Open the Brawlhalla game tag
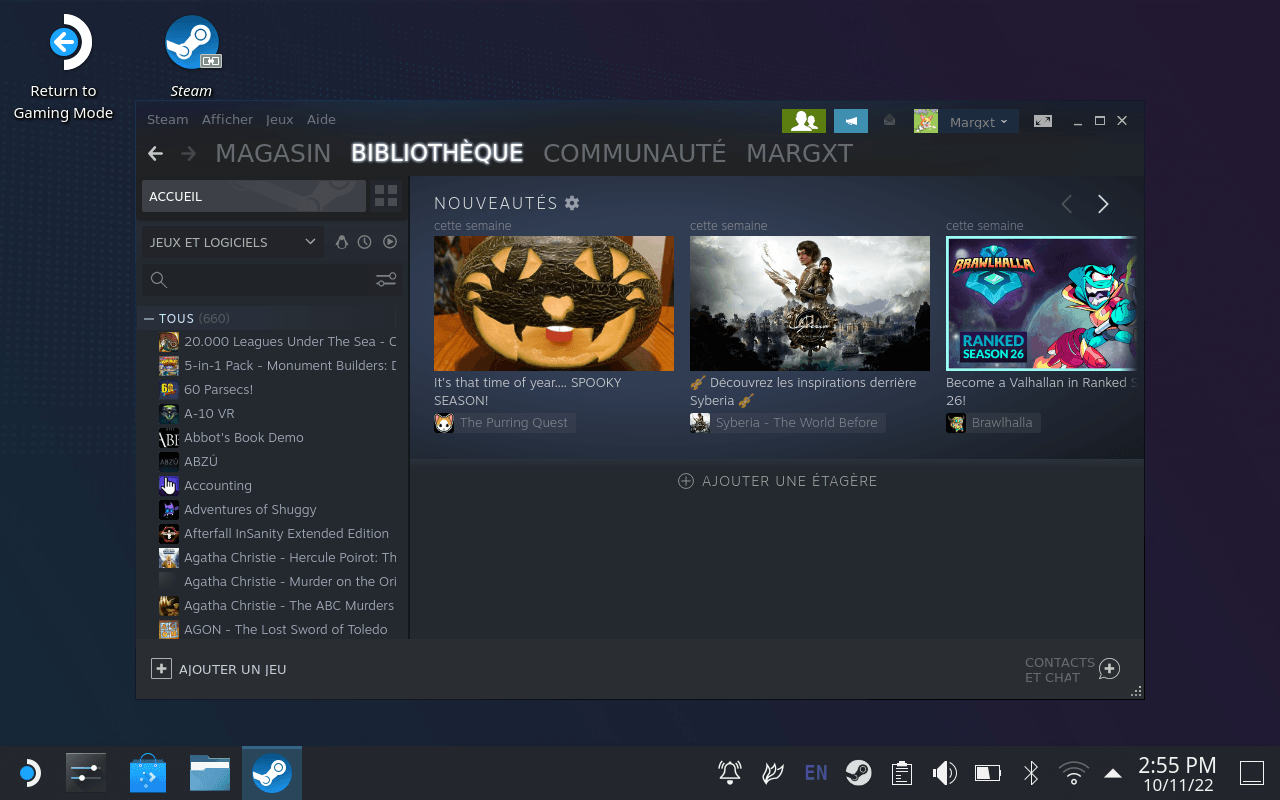The image size is (1280, 800). tap(993, 423)
